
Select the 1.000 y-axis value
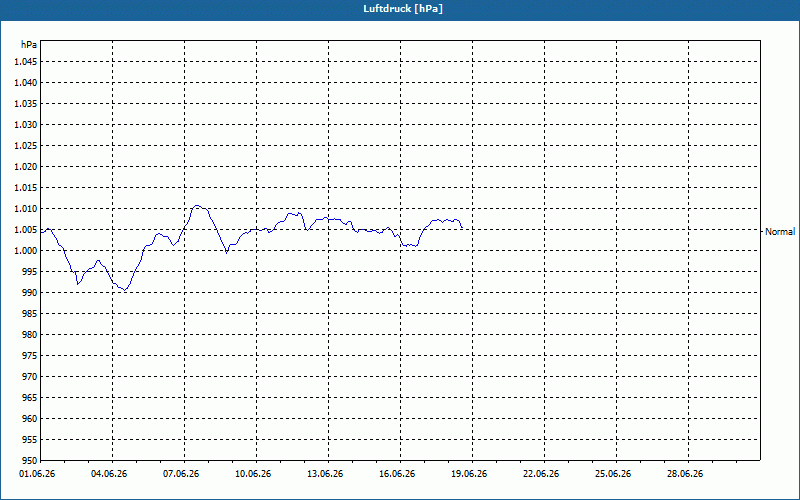(x=26, y=251)
